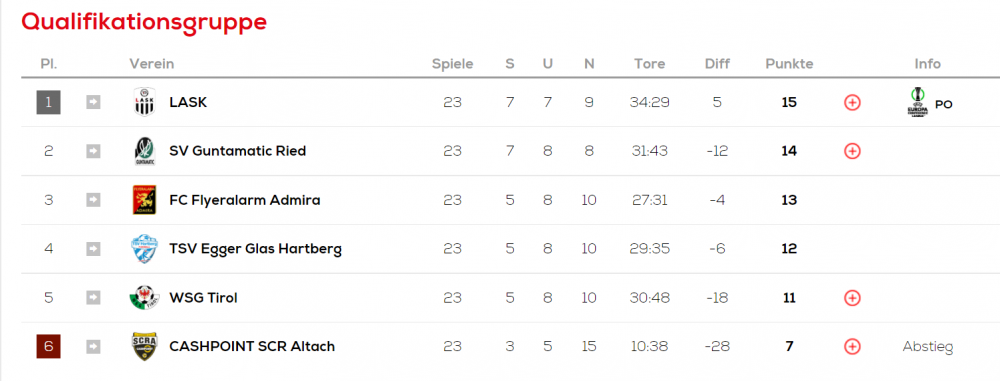1000x381 pixels.
Task: Expand LASK's red plus details
Action: tap(852, 102)
